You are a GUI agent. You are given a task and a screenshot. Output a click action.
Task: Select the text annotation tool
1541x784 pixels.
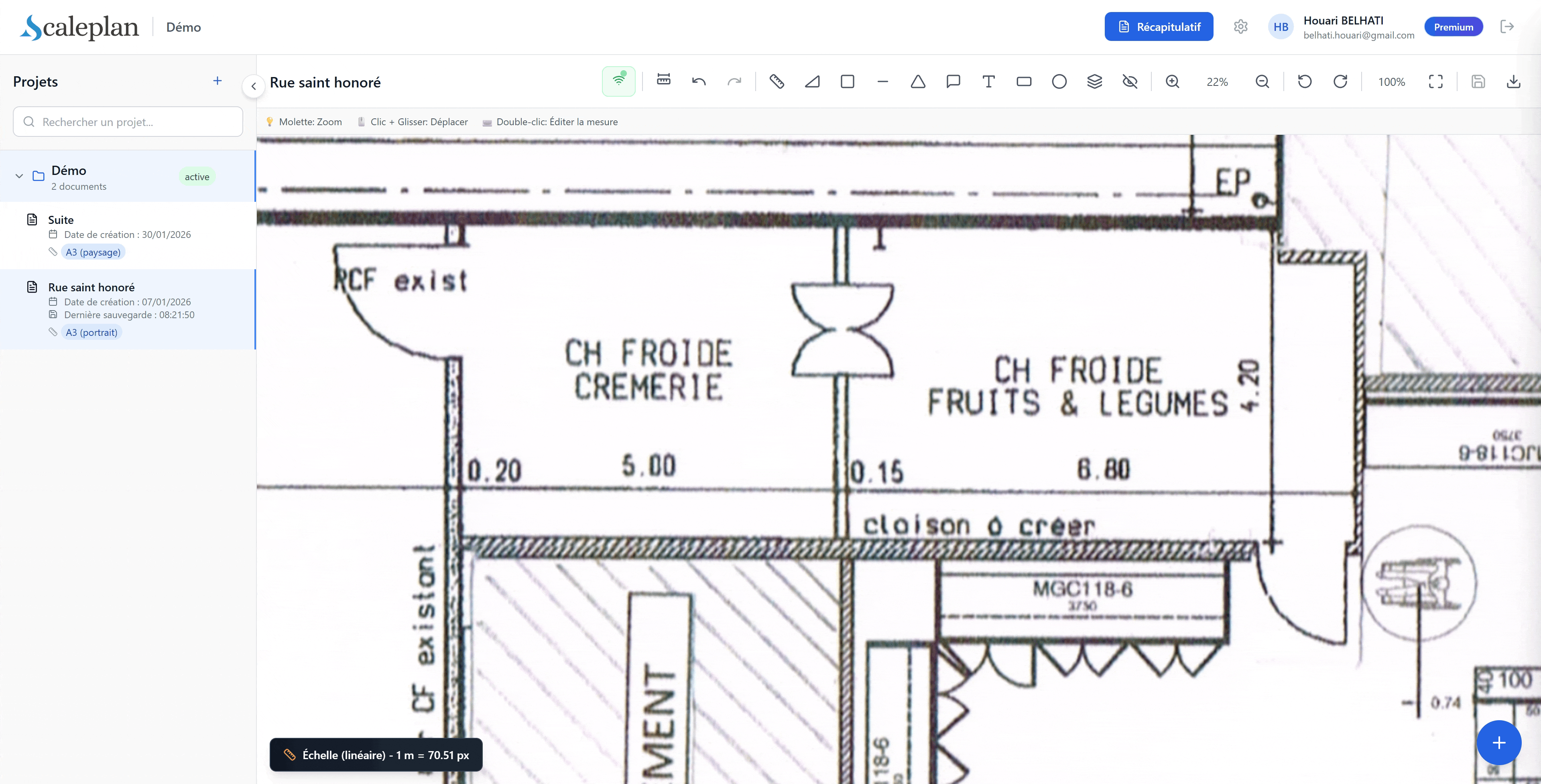pos(988,81)
